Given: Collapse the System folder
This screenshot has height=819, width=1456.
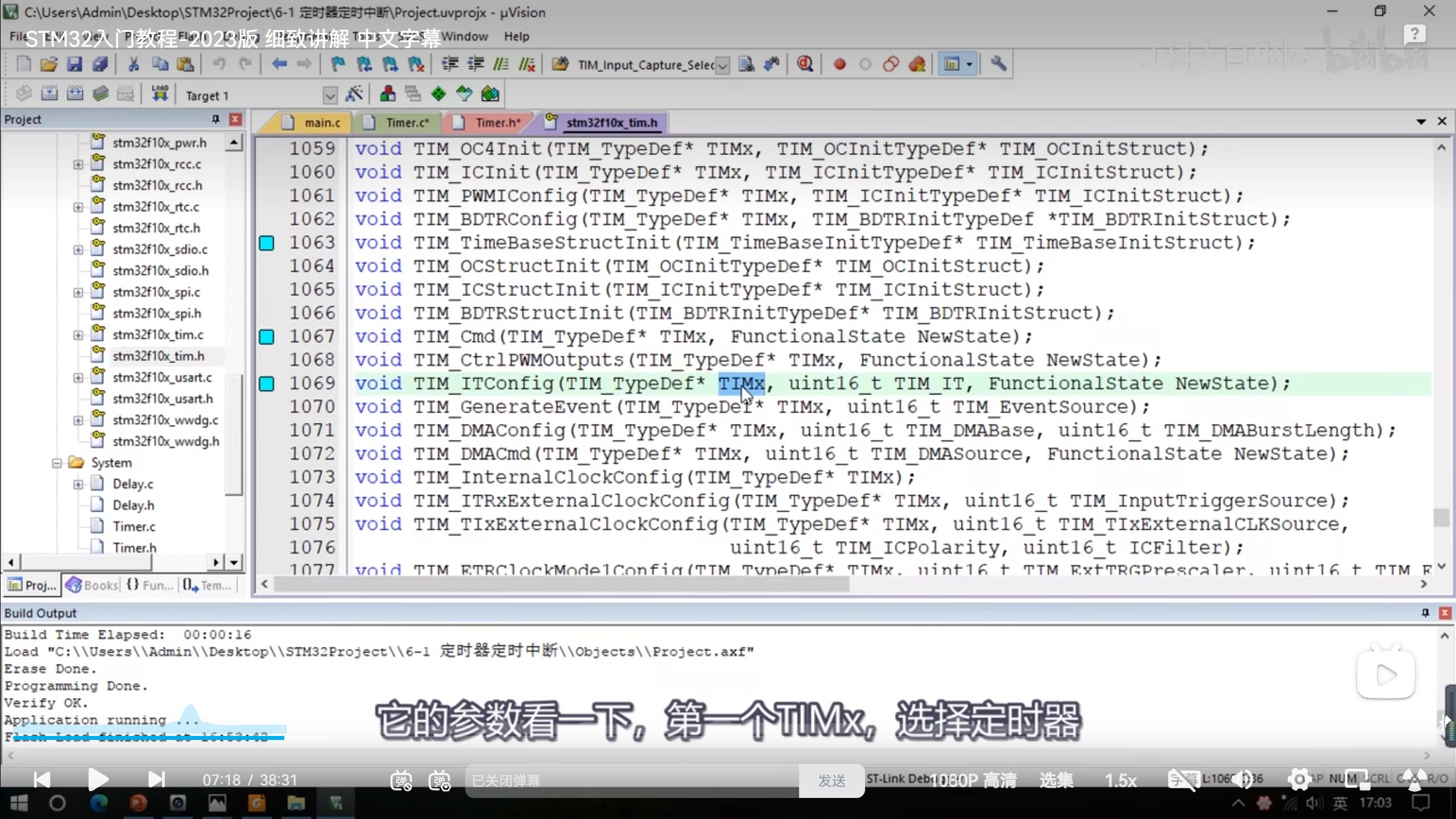Looking at the screenshot, I should pos(57,463).
